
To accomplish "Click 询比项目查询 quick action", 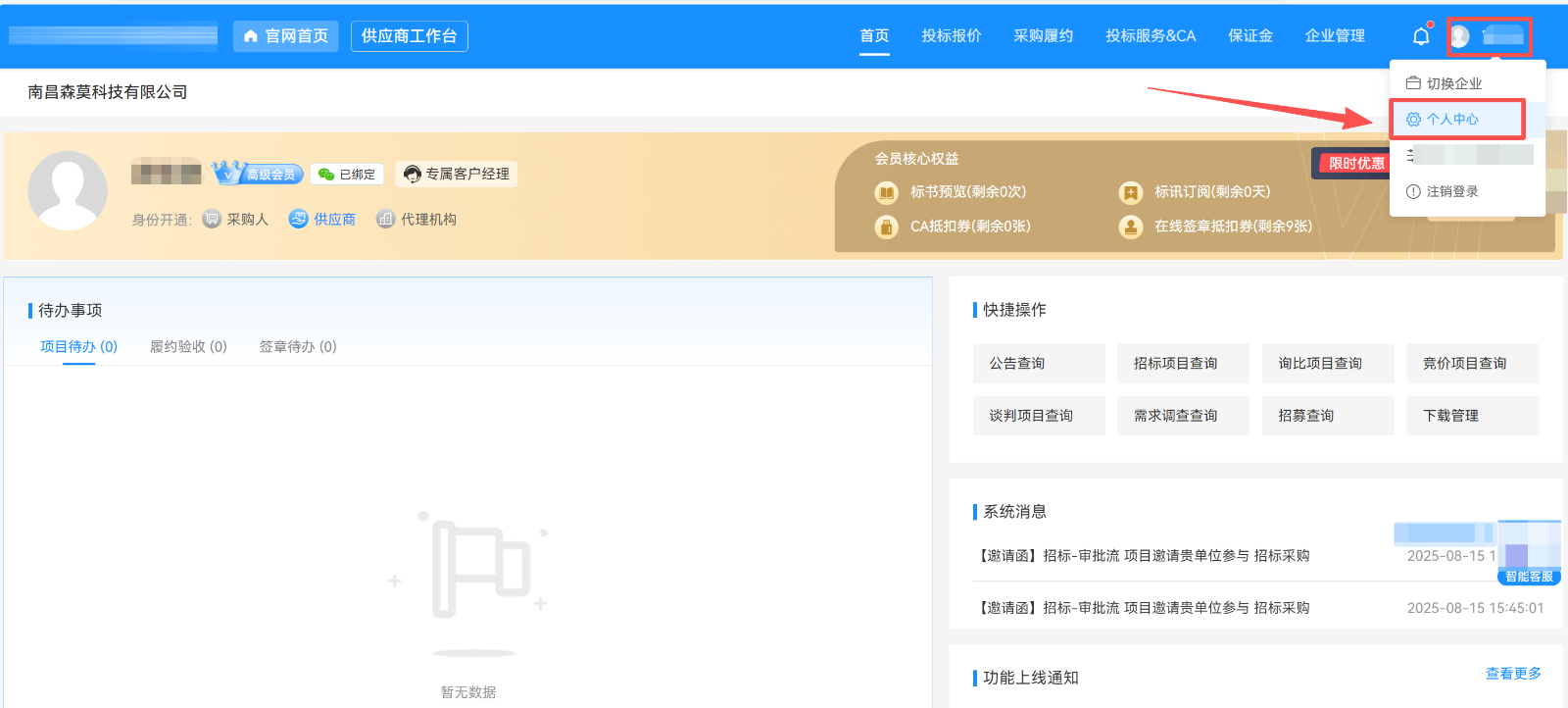I will tap(1328, 363).
